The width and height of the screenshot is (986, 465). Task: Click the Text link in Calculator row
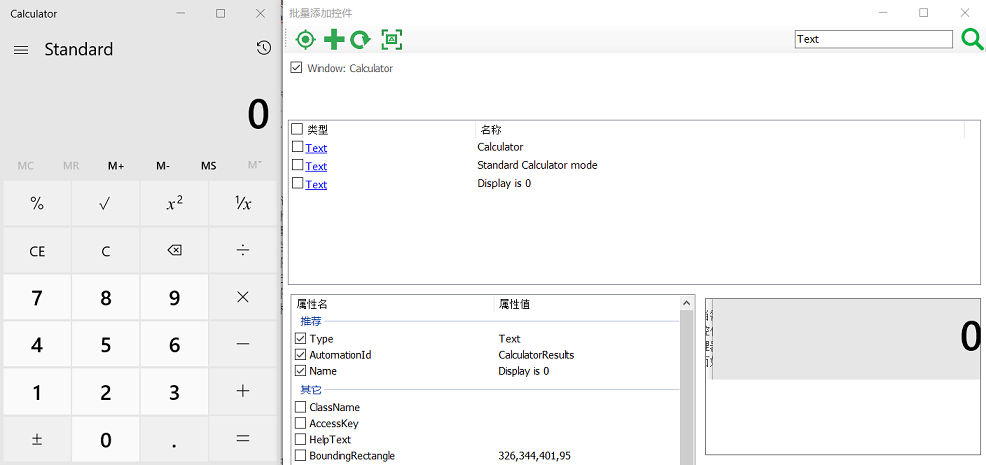[x=316, y=148]
